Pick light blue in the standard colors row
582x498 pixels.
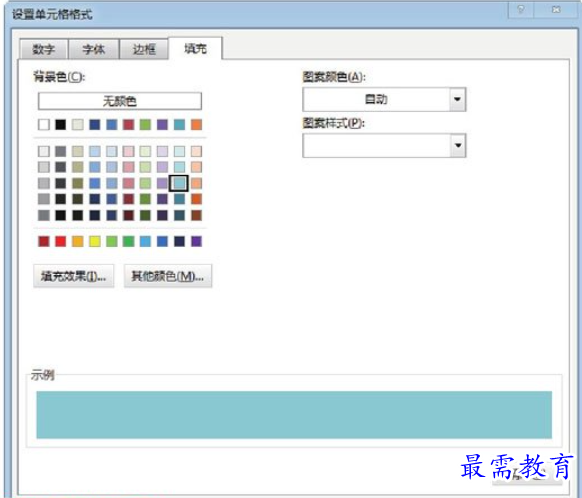point(146,241)
